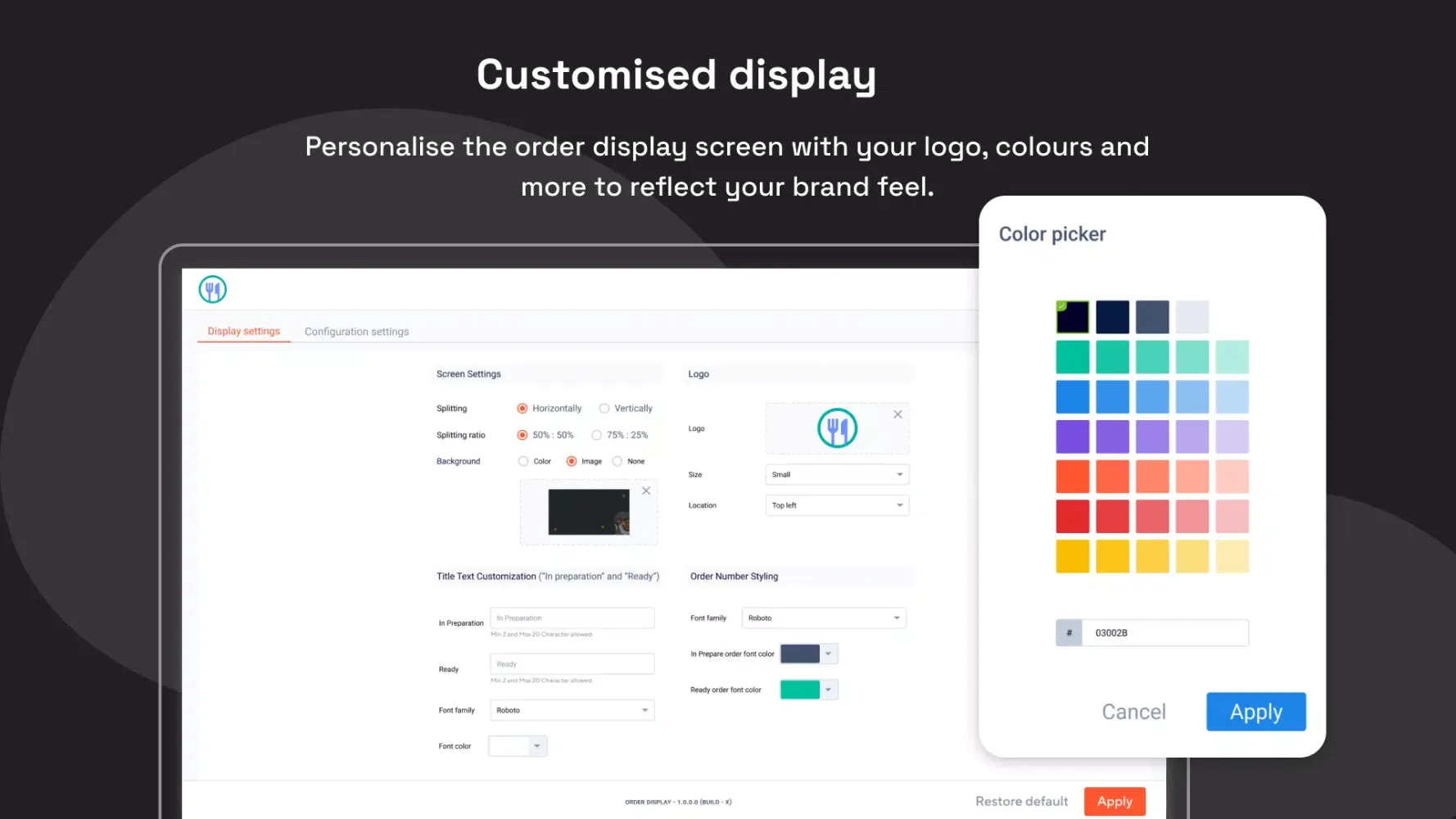Open In Prepare order font color dropdown
The image size is (1456, 819).
tap(829, 654)
